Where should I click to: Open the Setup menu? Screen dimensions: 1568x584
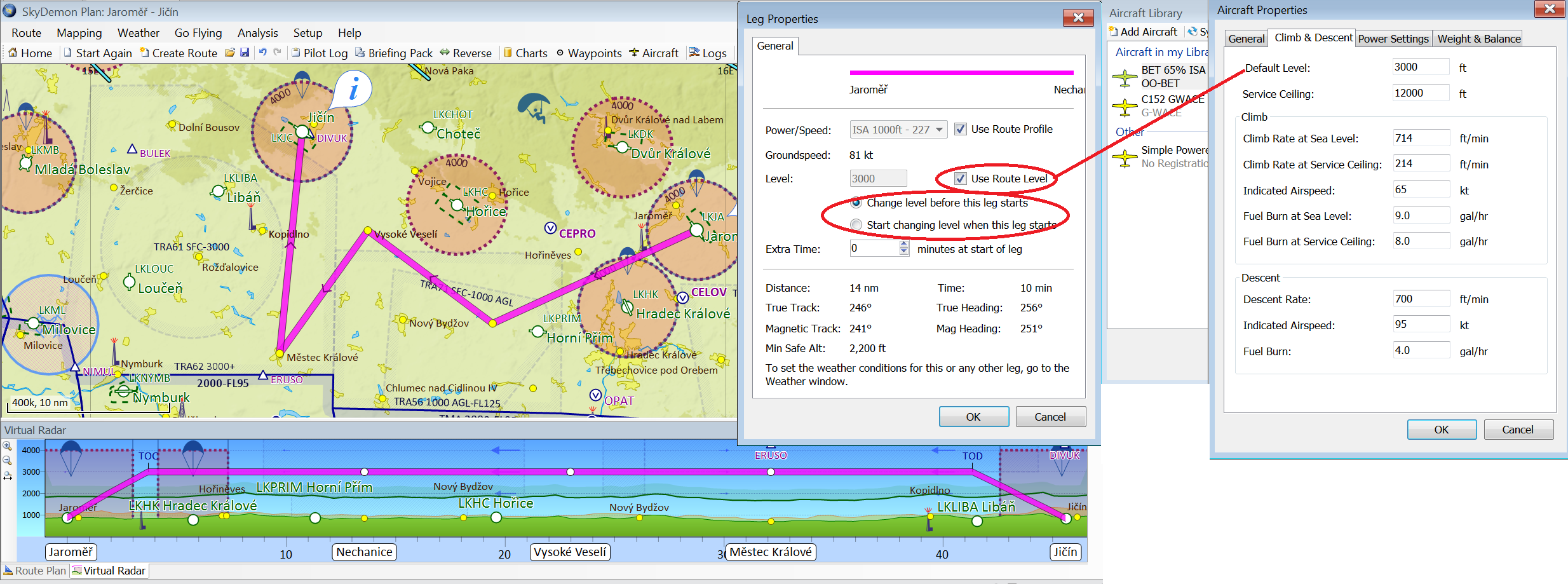click(308, 33)
